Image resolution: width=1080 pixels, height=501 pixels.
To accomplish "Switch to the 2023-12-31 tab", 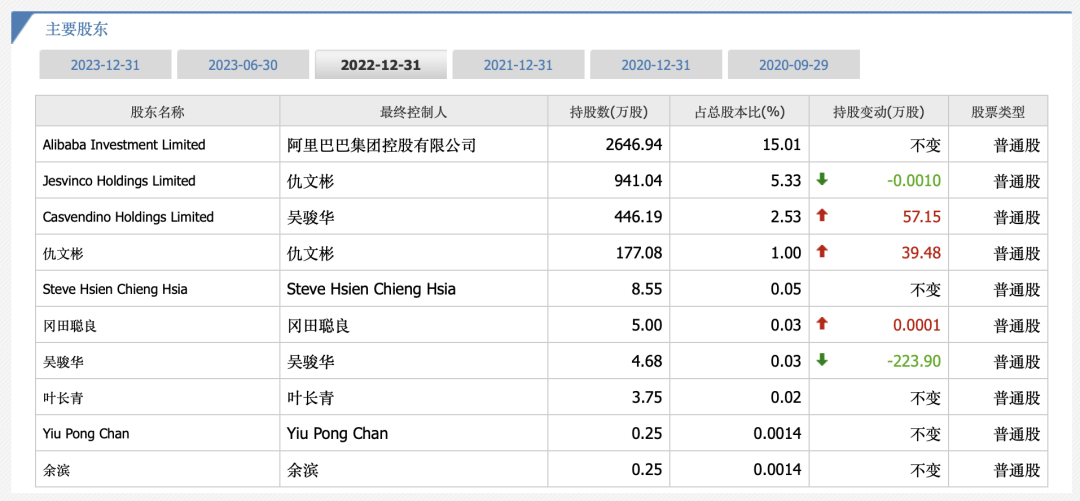I will click(x=105, y=65).
